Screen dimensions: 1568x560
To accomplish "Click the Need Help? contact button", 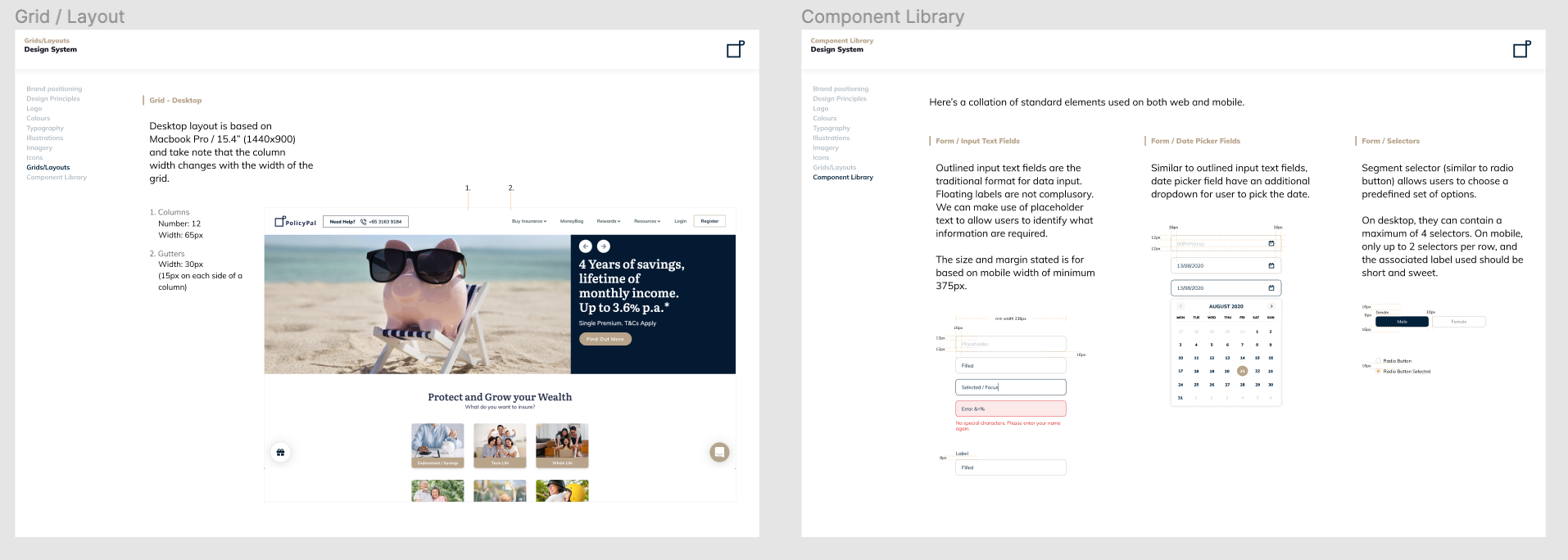I will point(365,222).
